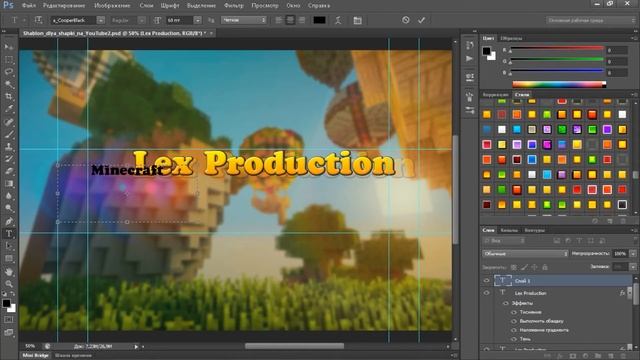The height and width of the screenshot is (360, 640).
Task: Open the font size dropdown
Action: pyautogui.click(x=198, y=20)
